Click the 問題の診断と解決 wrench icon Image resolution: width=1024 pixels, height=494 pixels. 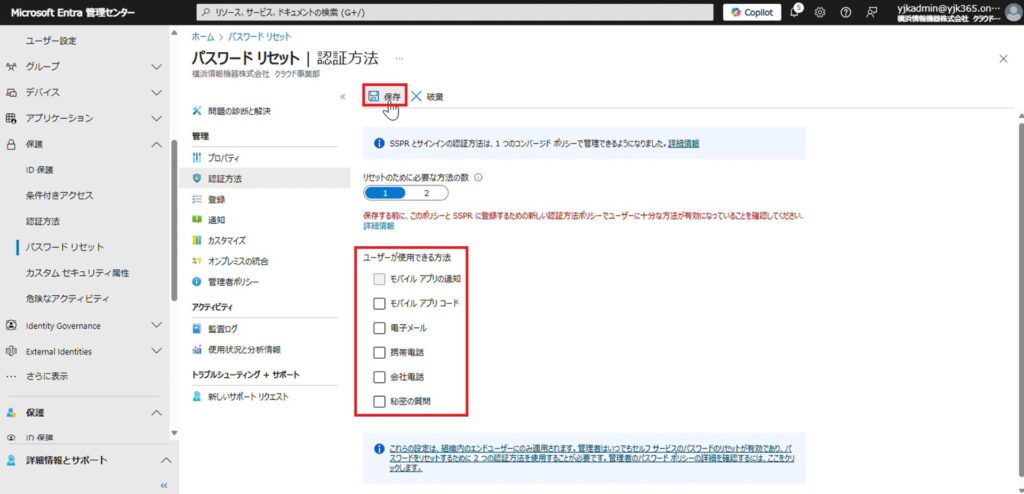pos(197,111)
